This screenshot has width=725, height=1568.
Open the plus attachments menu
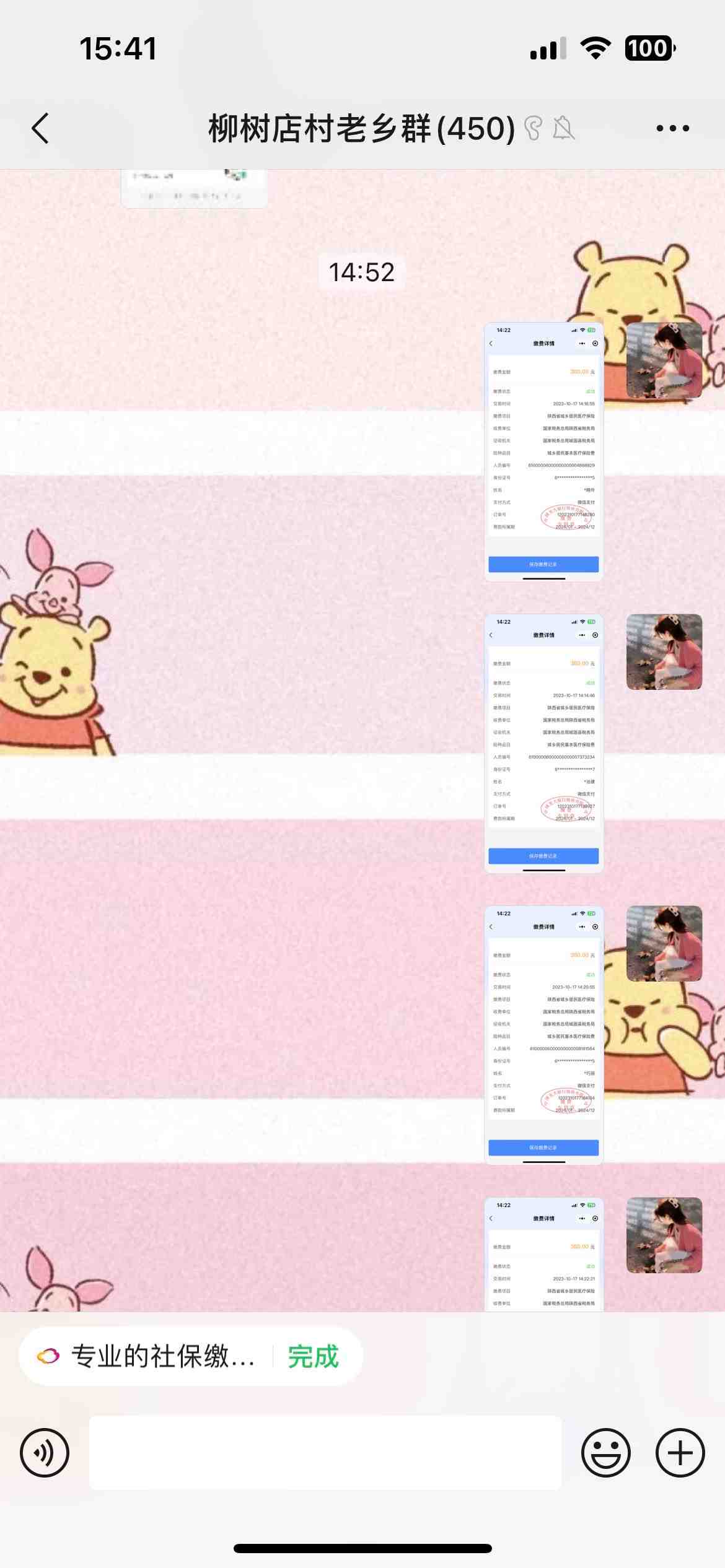click(680, 1452)
